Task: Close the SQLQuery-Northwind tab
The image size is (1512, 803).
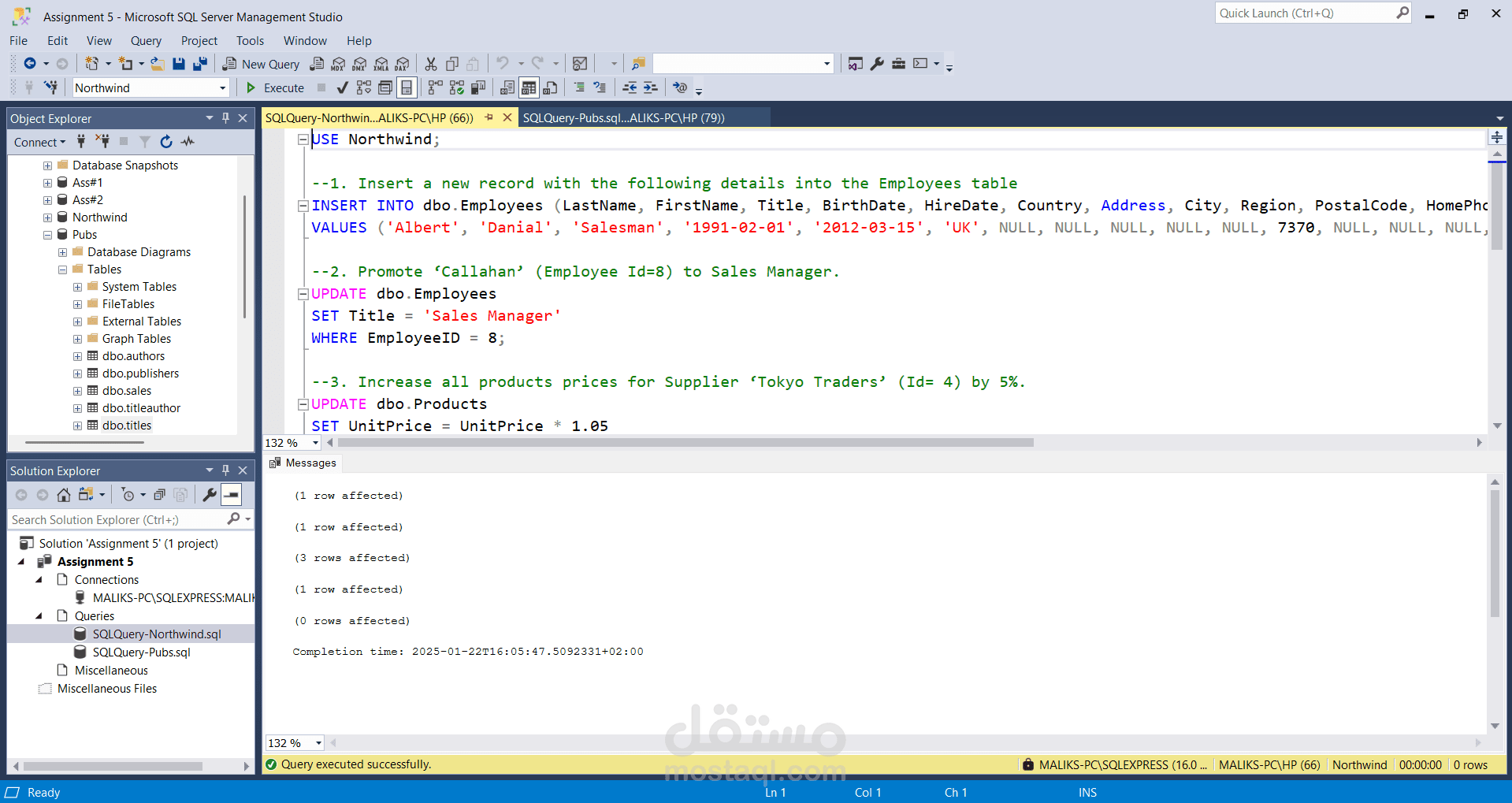Action: pyautogui.click(x=507, y=117)
